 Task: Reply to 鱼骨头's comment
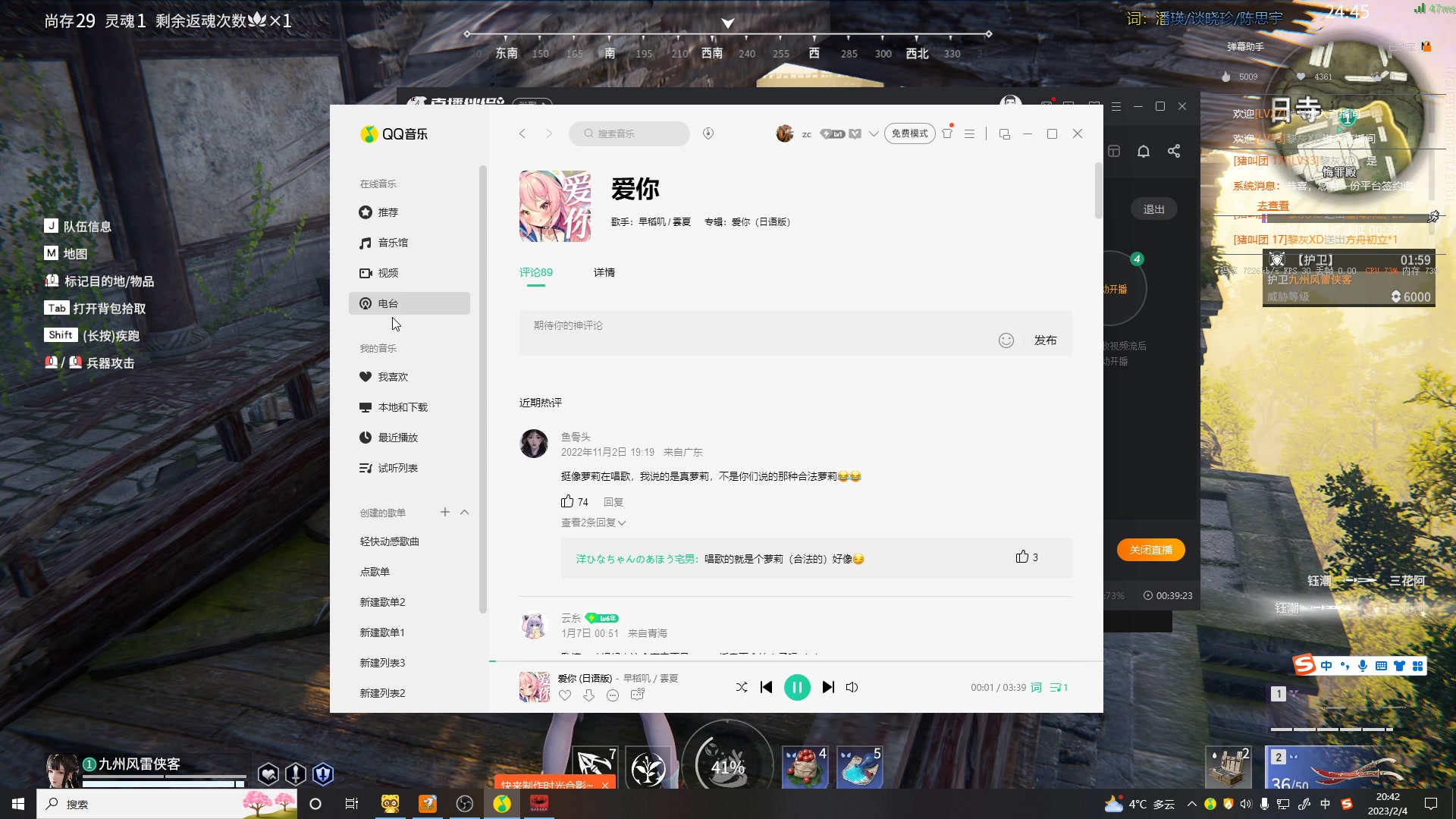point(613,502)
